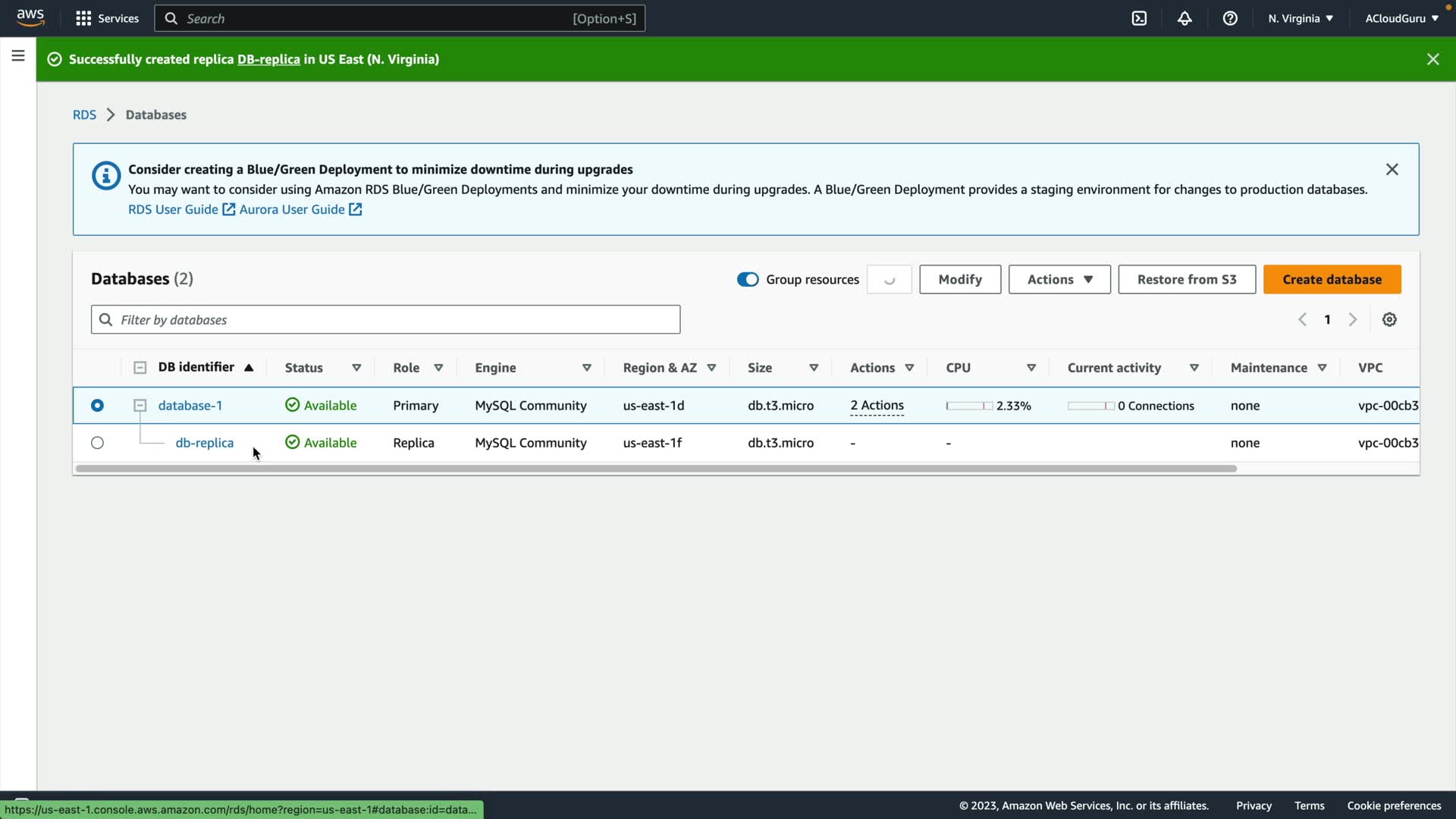Image resolution: width=1456 pixels, height=819 pixels.
Task: Dismiss the Blue/Green Deployment info banner
Action: (x=1392, y=169)
